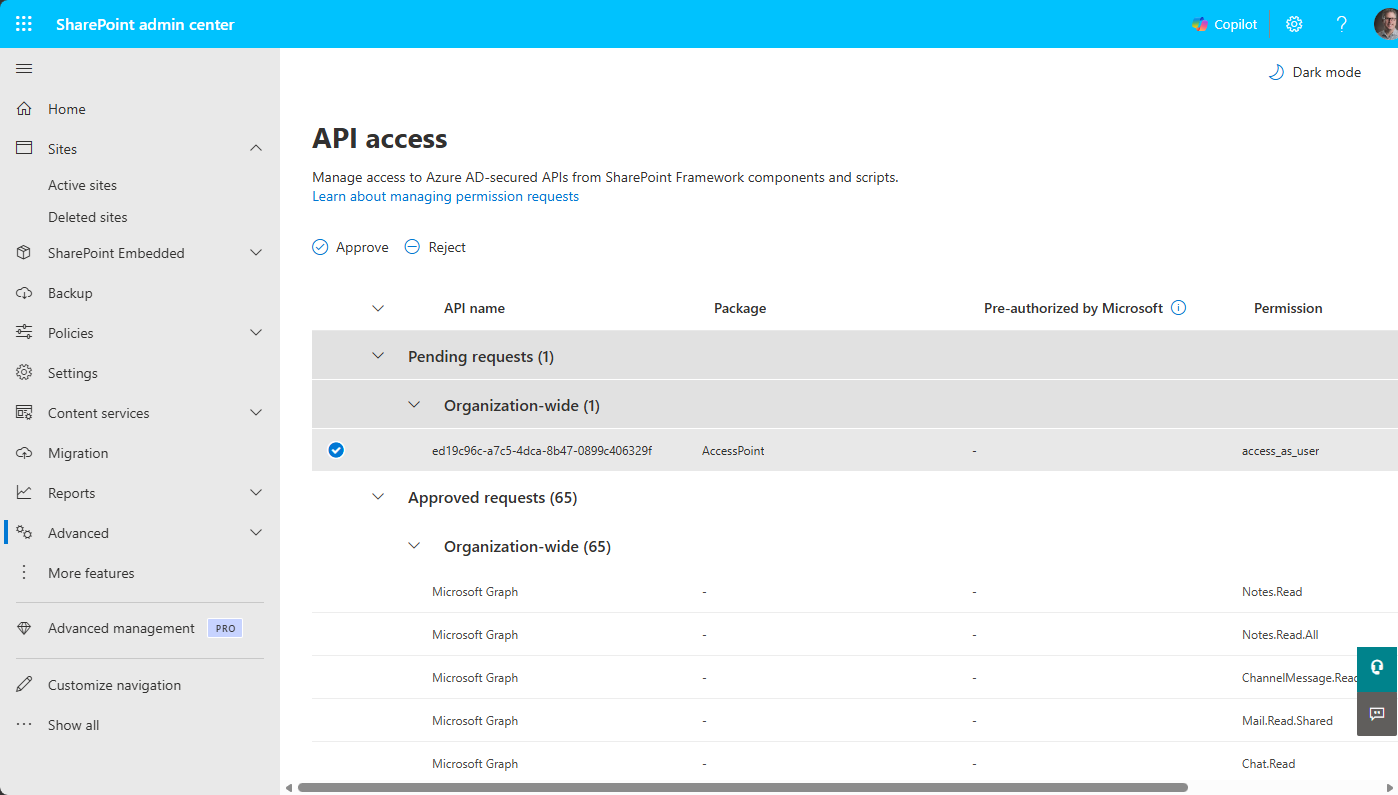Click Customize navigation
Screen dimensions: 1398x795
click(x=114, y=685)
